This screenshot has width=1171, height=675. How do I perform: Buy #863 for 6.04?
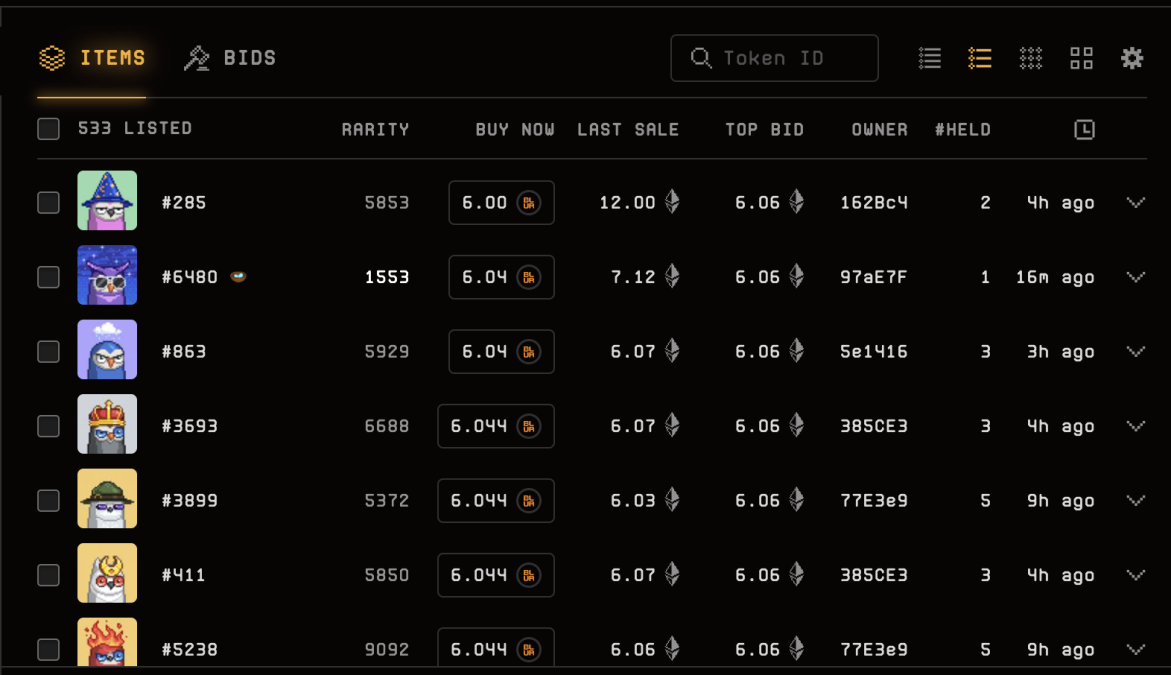[x=501, y=352]
